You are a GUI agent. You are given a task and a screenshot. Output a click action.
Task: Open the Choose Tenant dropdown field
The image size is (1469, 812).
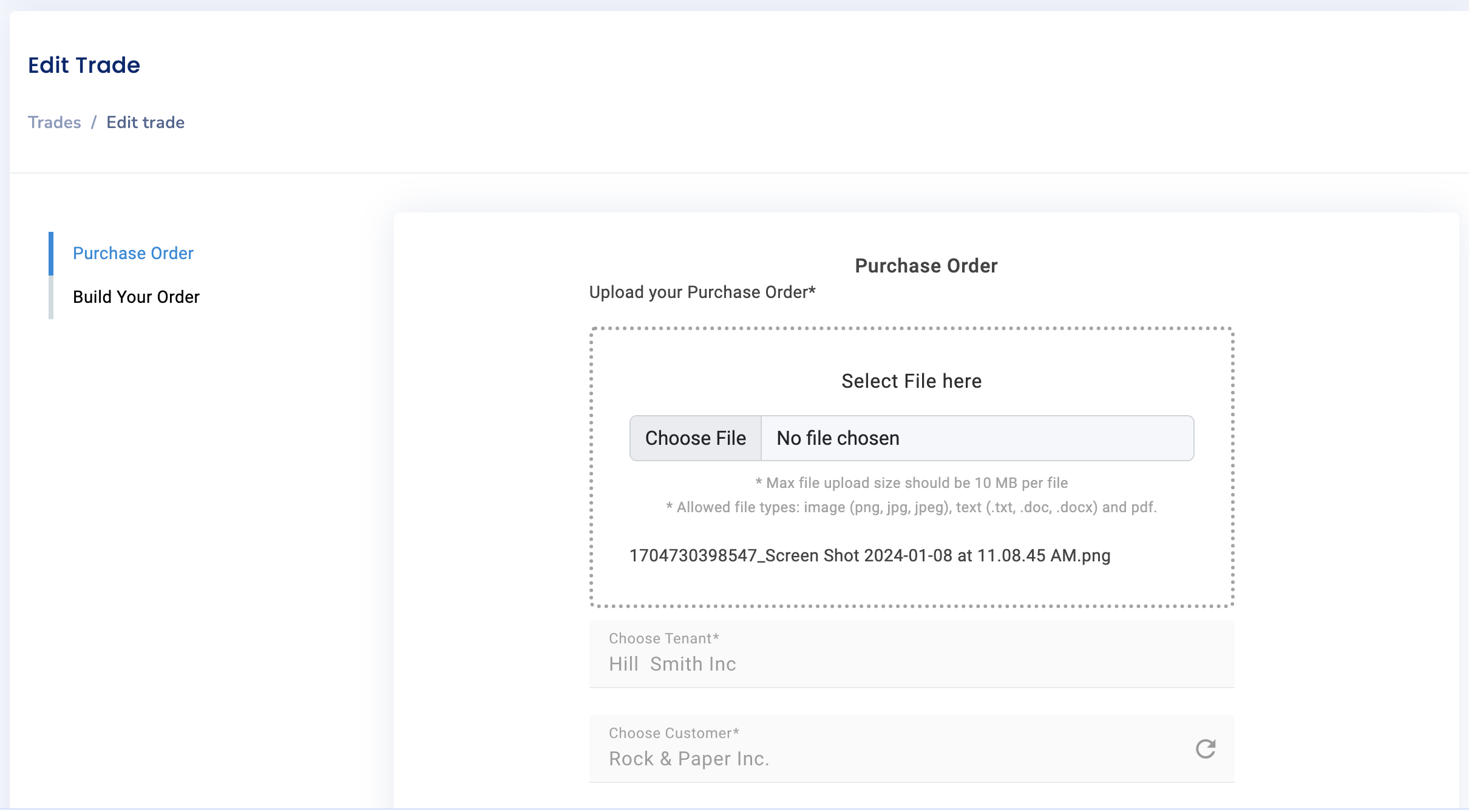(x=911, y=654)
